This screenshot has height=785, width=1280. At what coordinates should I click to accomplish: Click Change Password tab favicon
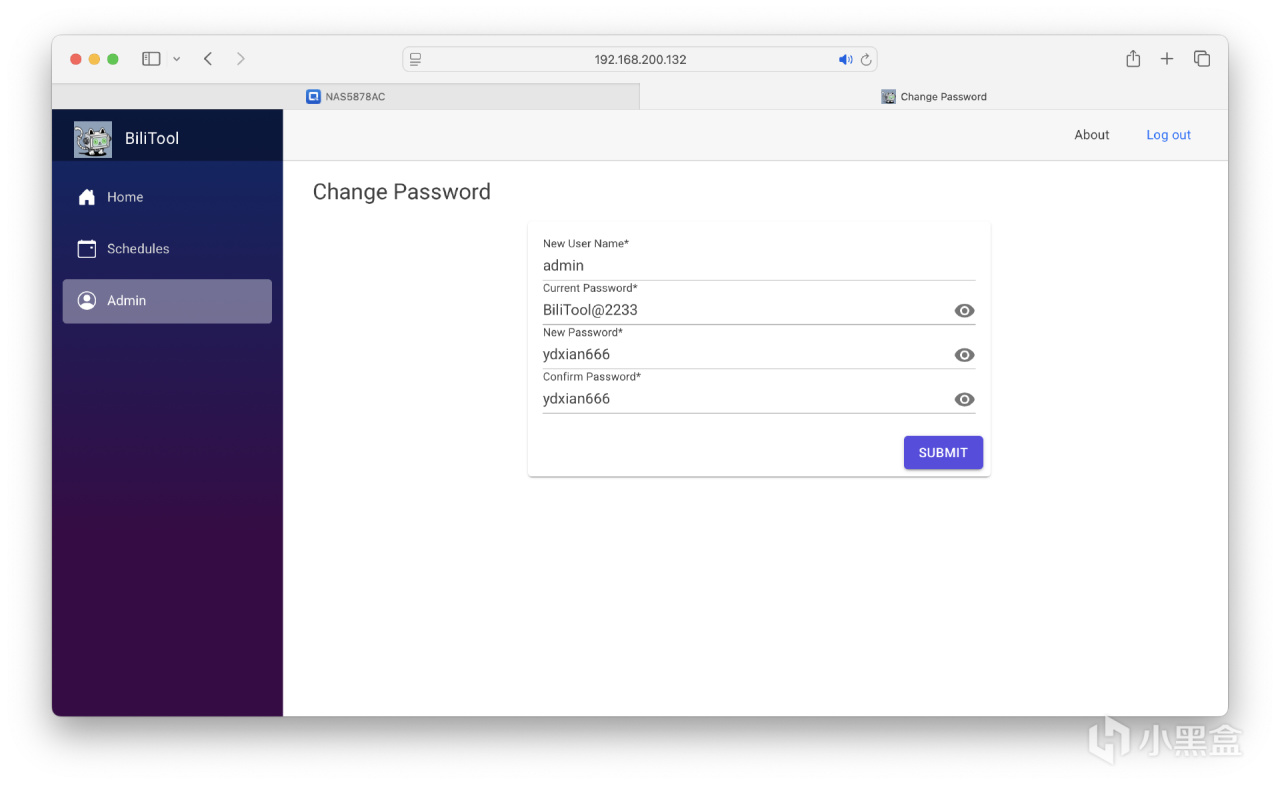(x=888, y=97)
